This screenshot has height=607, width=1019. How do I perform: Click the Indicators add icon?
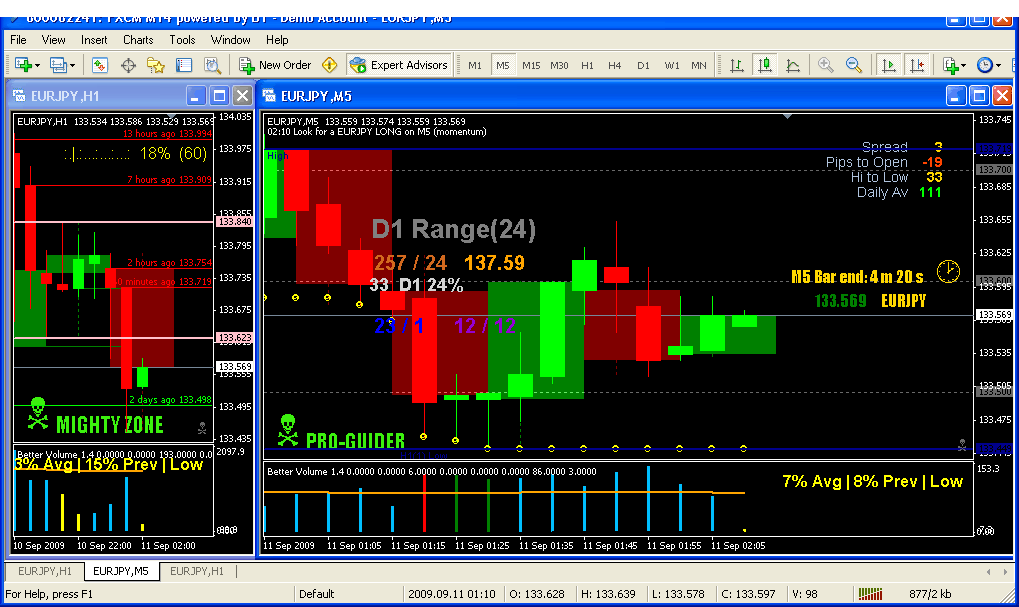(x=950, y=65)
